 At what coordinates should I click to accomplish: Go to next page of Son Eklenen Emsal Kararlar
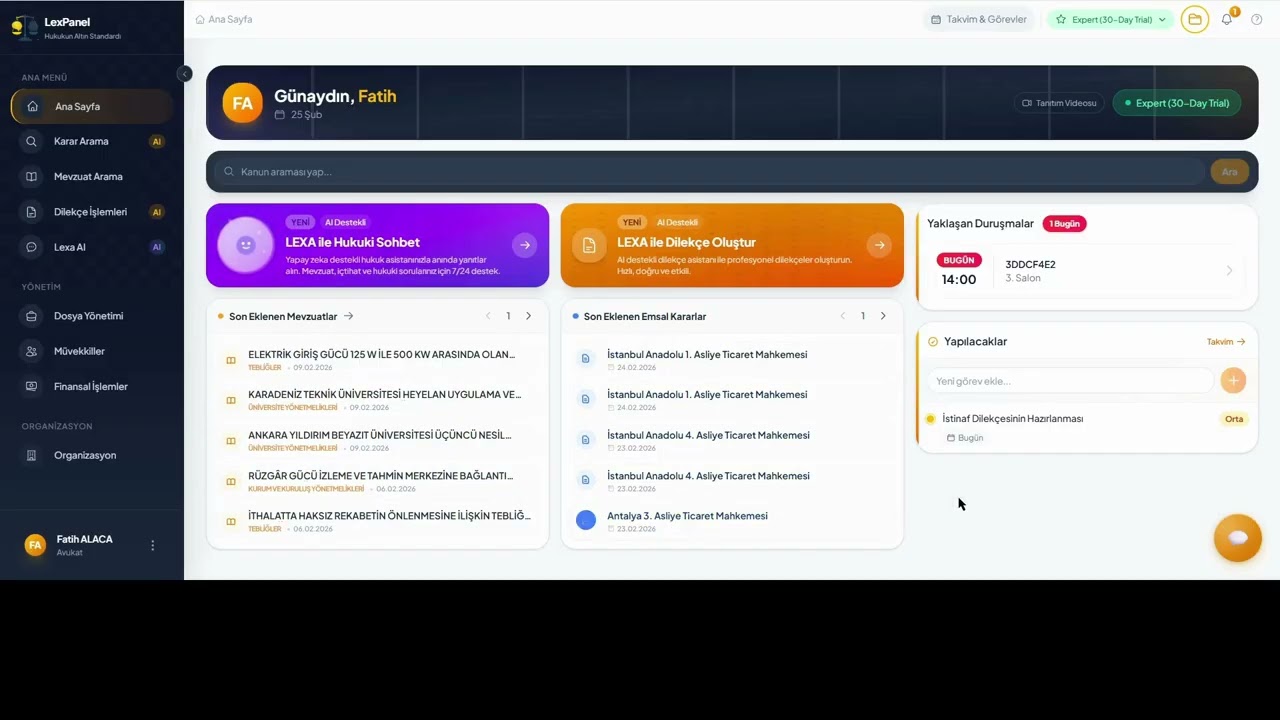(x=883, y=316)
